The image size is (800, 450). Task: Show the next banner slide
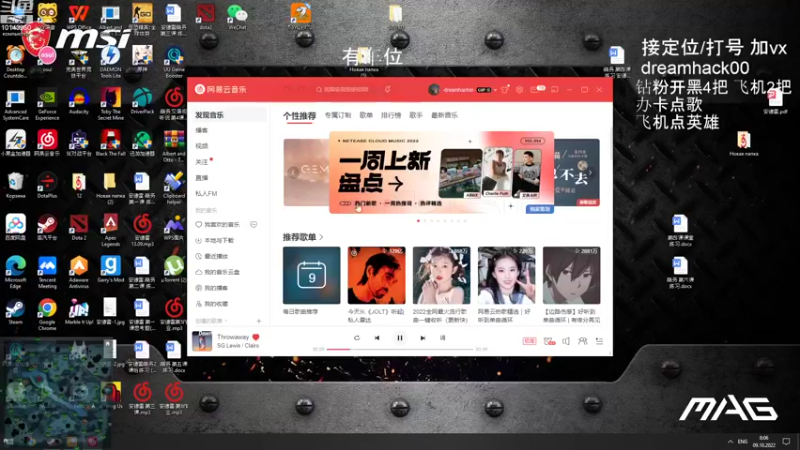[x=590, y=172]
